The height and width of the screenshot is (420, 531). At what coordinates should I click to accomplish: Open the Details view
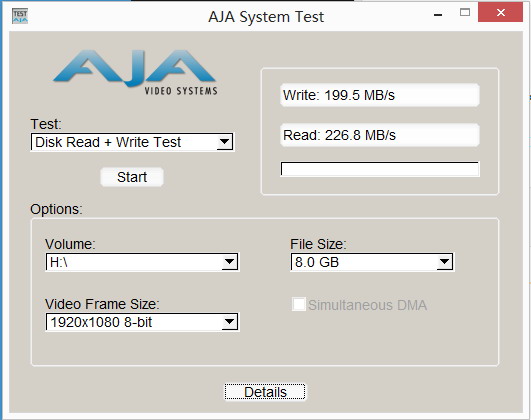click(265, 392)
